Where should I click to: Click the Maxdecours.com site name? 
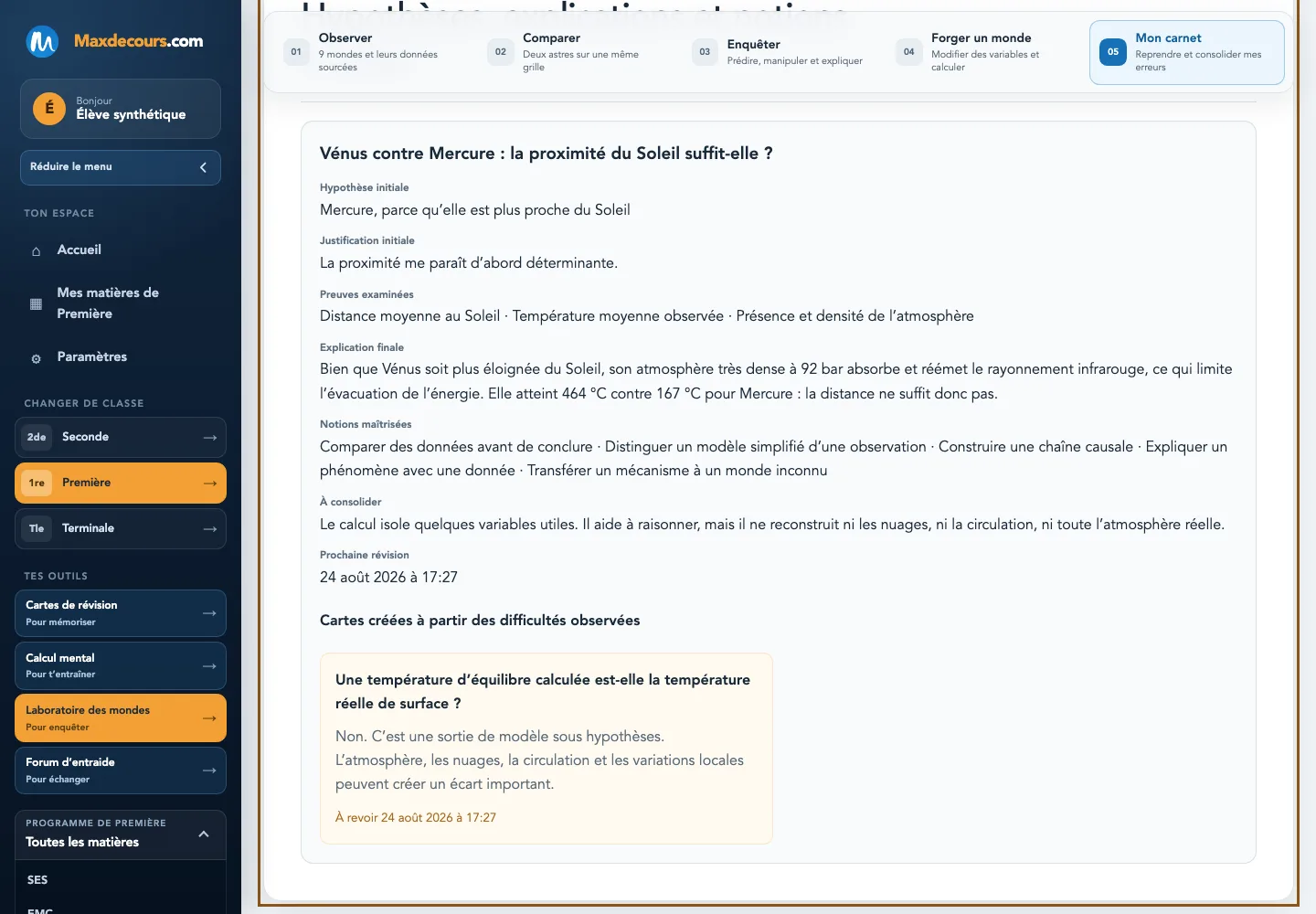point(139,41)
